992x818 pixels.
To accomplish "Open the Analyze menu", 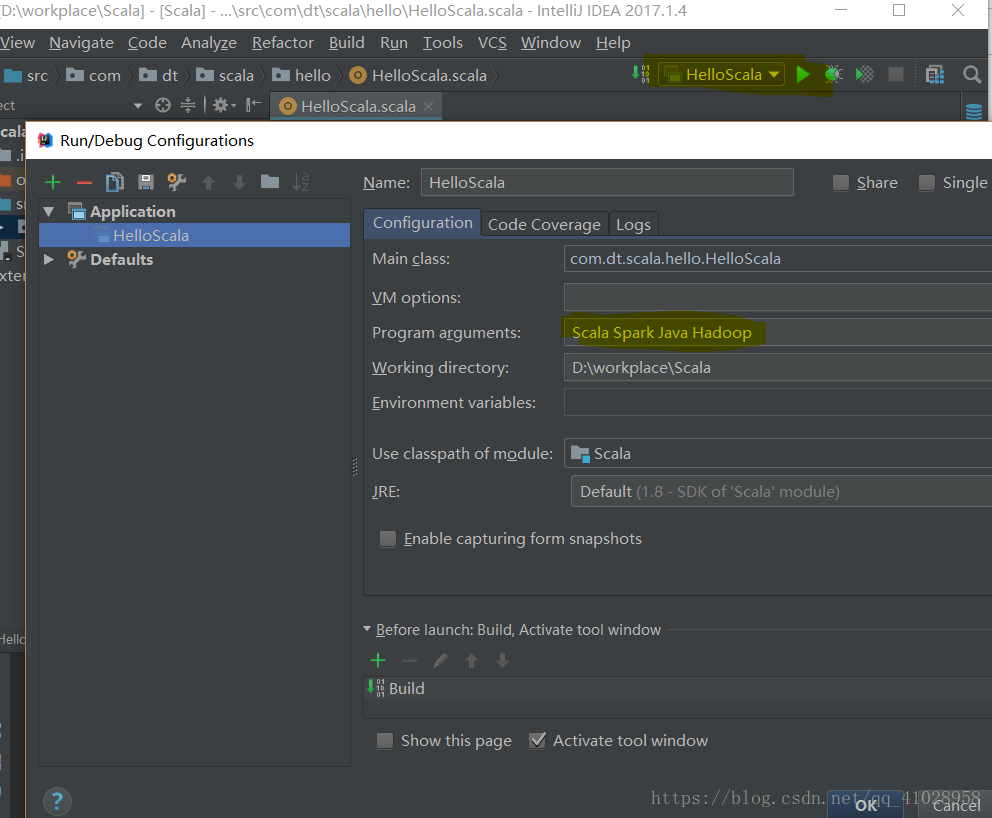I will pyautogui.click(x=209, y=43).
